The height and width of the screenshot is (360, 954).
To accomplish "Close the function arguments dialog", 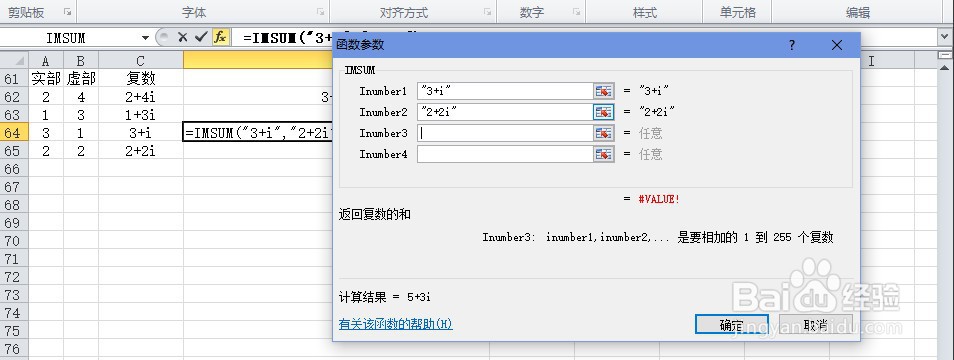I will click(837, 45).
